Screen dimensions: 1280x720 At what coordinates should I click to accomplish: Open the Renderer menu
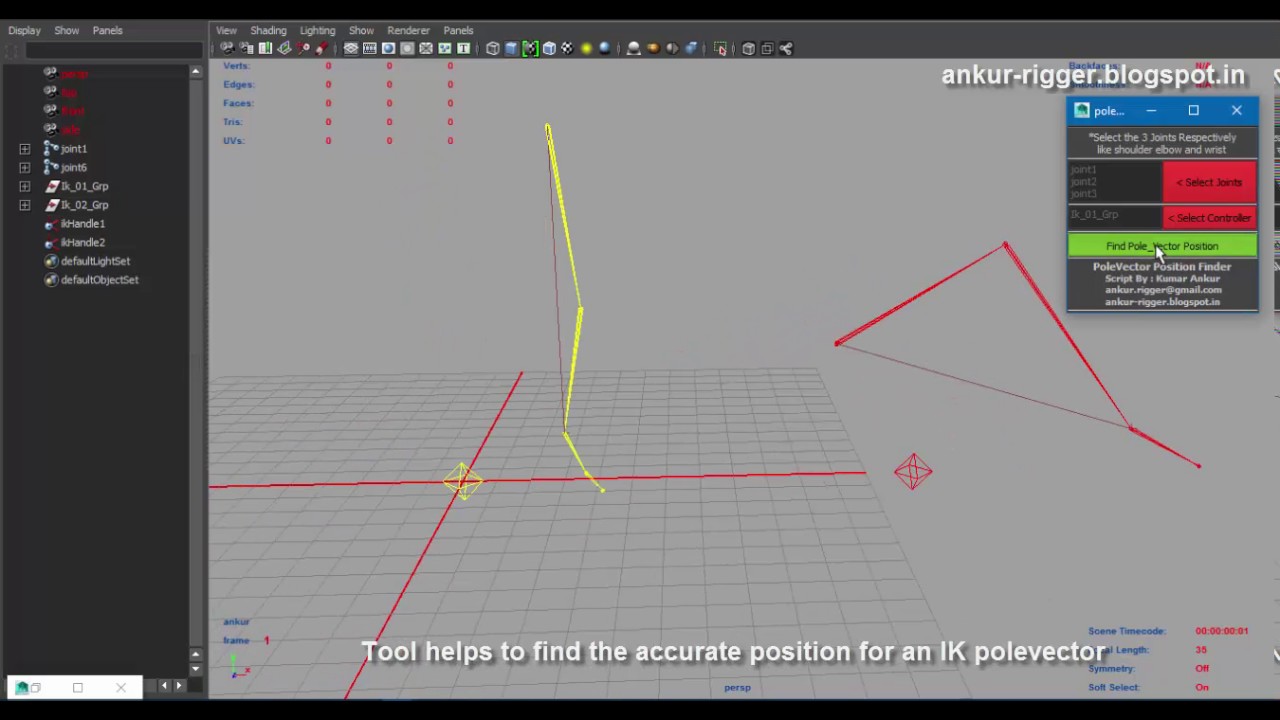tap(408, 30)
